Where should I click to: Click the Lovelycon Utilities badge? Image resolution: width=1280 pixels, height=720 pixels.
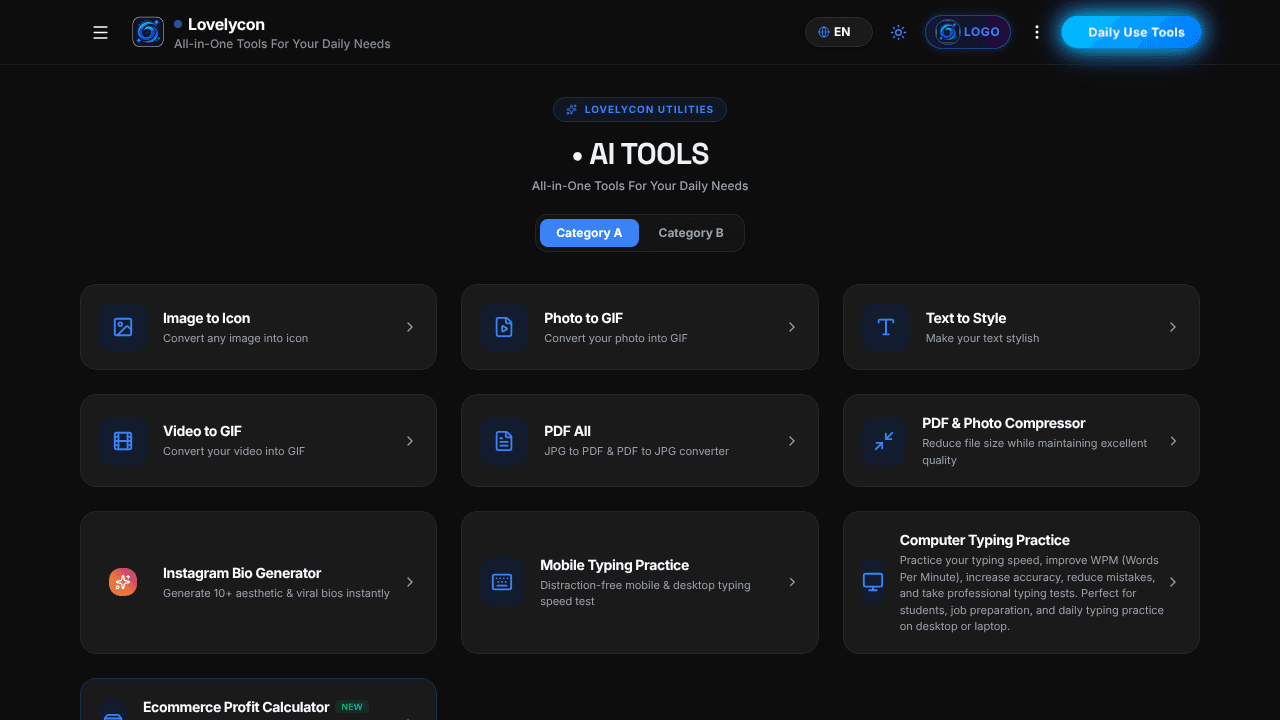pyautogui.click(x=640, y=110)
